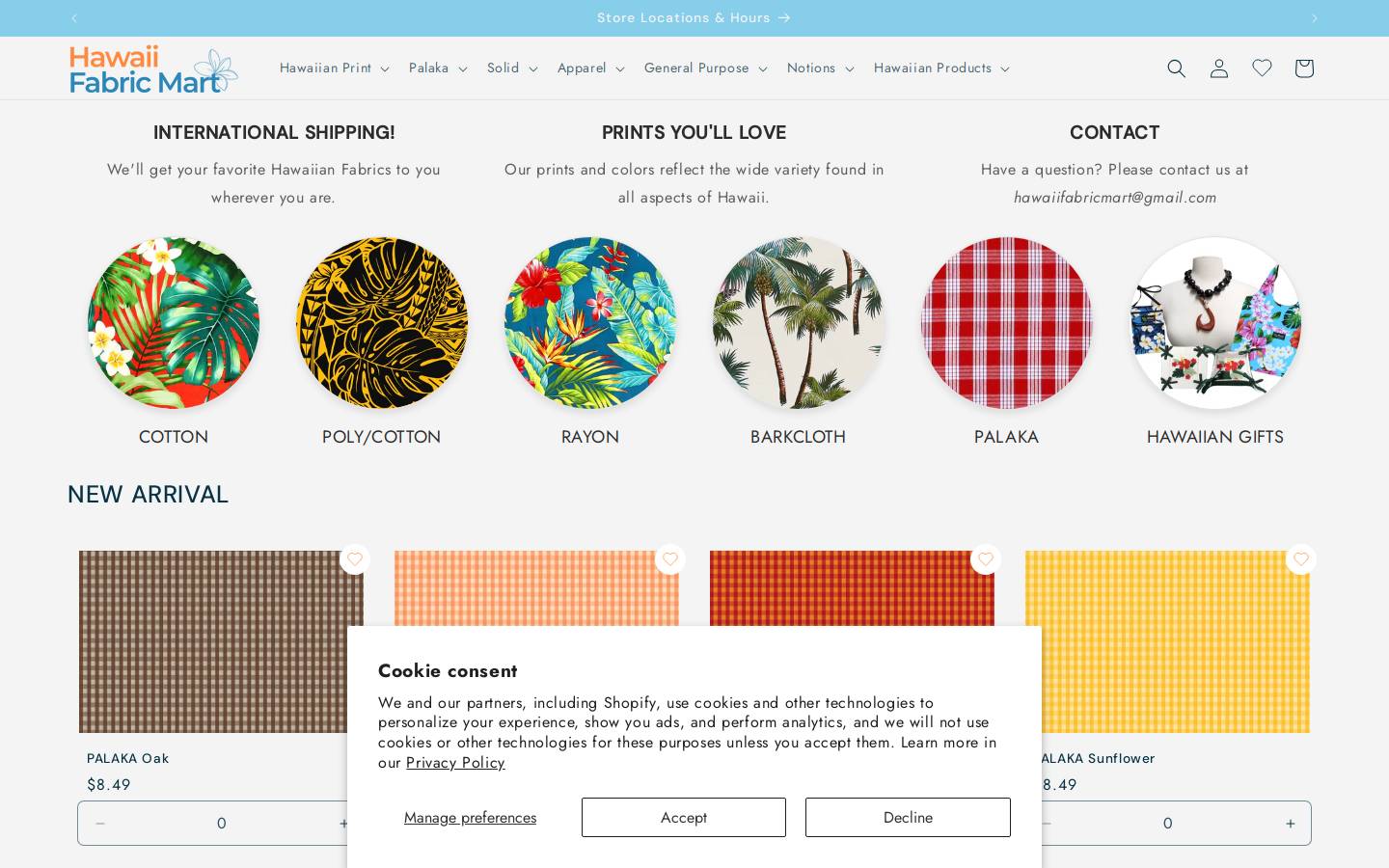Image resolution: width=1389 pixels, height=868 pixels.
Task: Click the INTERNATIONAL SHIPPING! heading
Action: (x=274, y=132)
